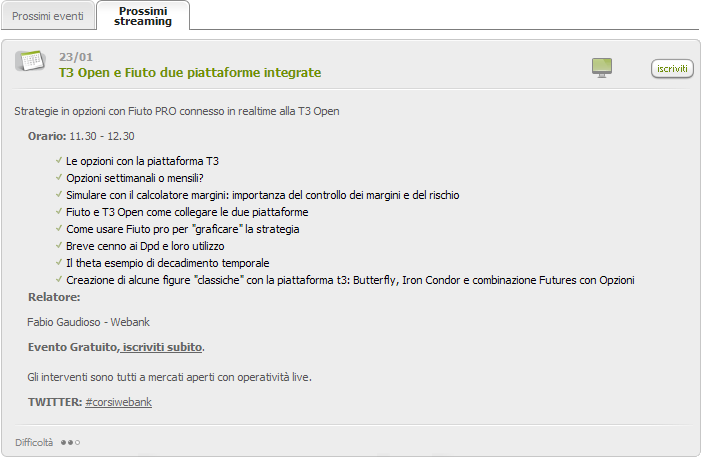This screenshot has width=708, height=460.
Task: Click the checkmark next to 'Breve cenno ai Dpd'
Action: 59,245
